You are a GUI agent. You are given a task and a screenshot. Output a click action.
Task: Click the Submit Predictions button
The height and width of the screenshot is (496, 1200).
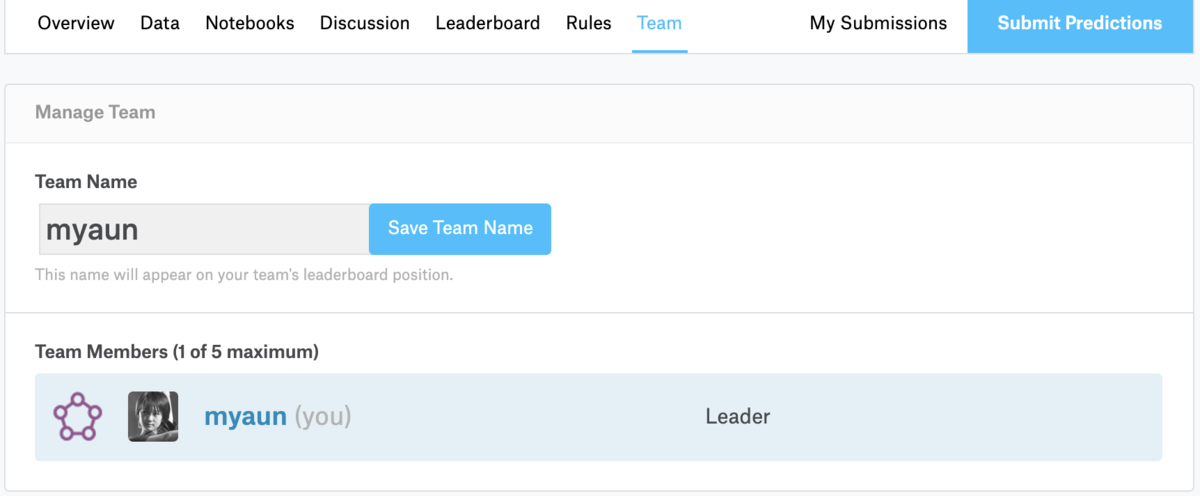(1080, 23)
